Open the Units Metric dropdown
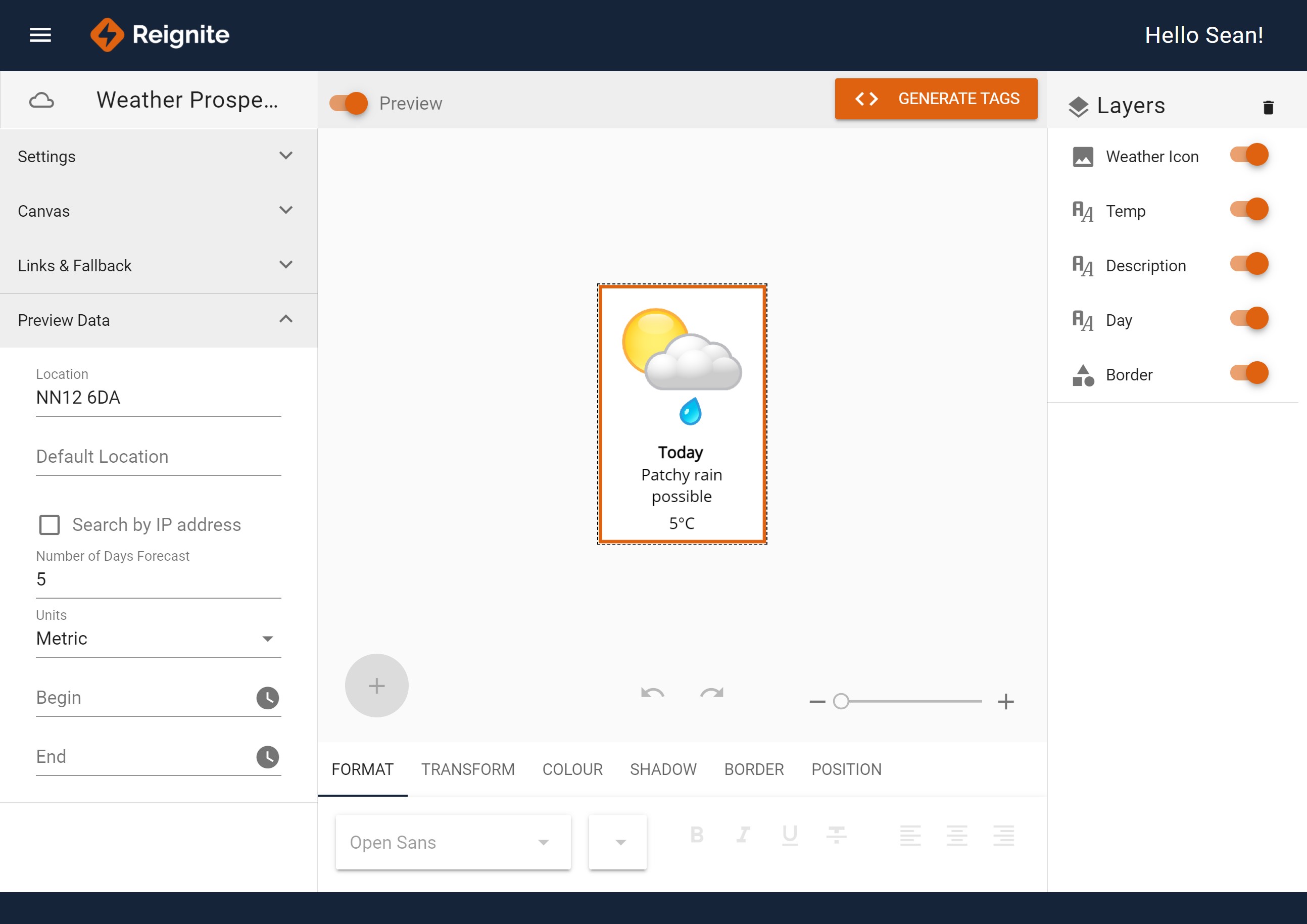1307x924 pixels. click(158, 639)
